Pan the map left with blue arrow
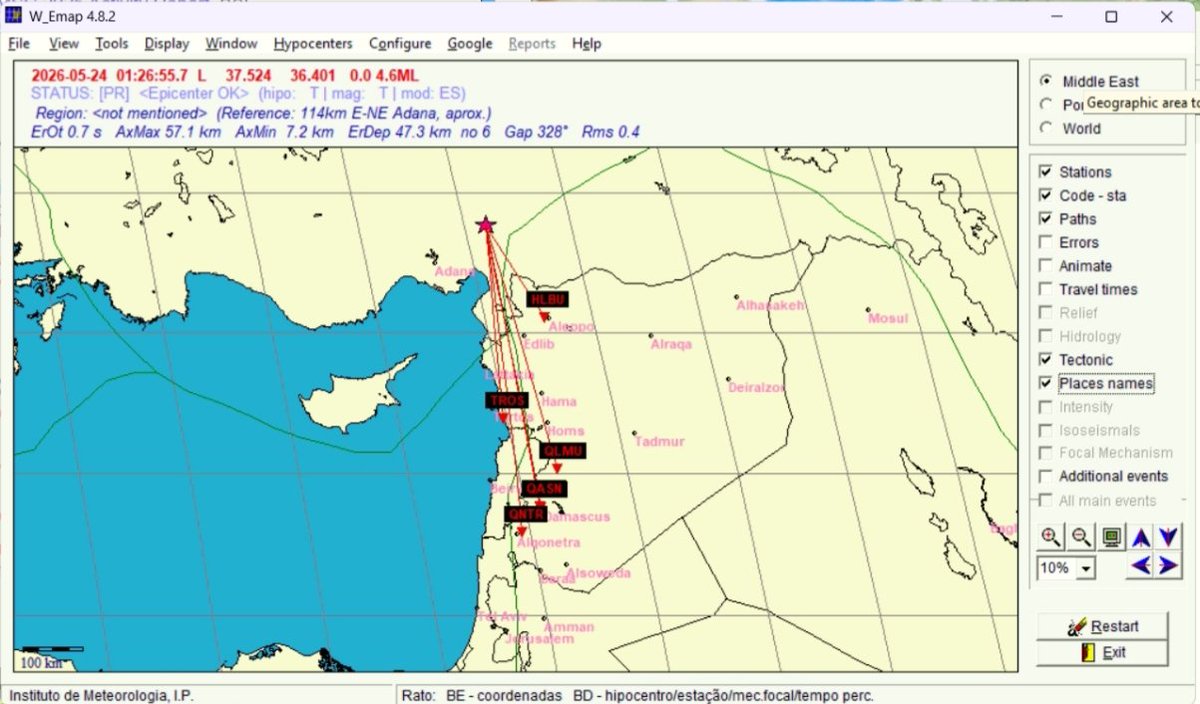Screen dimensions: 1200x704 click(x=1141, y=566)
